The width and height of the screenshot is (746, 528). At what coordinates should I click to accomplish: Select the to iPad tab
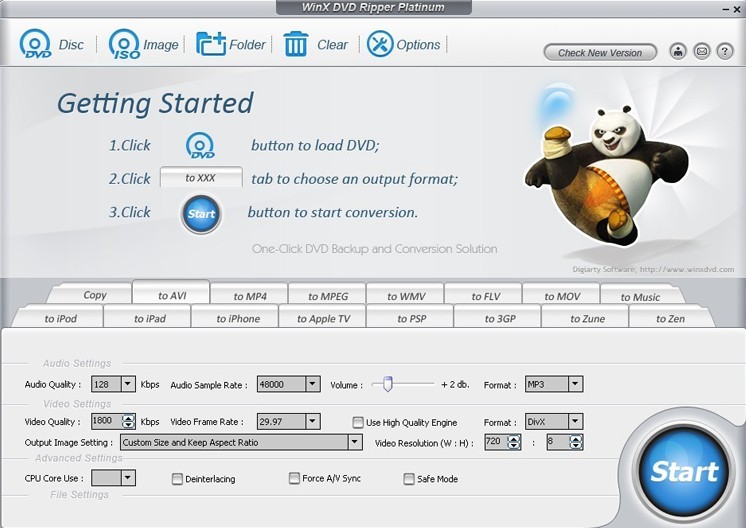click(x=149, y=318)
